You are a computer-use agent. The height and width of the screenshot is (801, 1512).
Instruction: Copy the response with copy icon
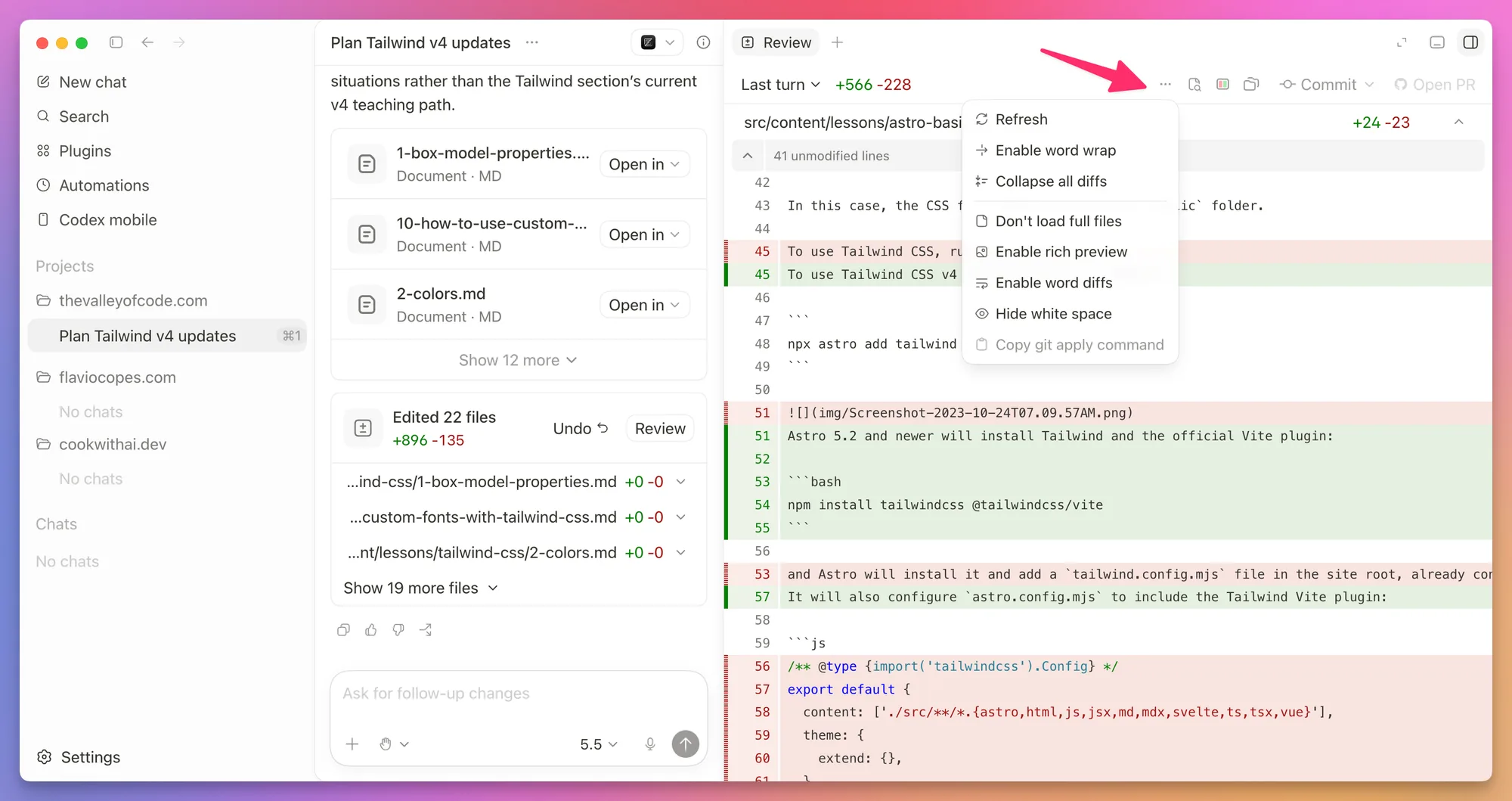[343, 630]
